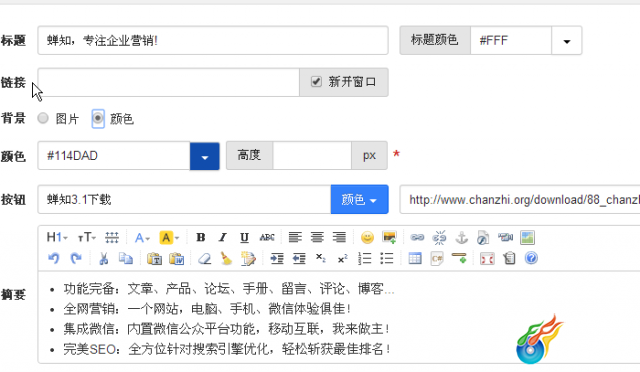The image size is (640, 372).
Task: Click the line height icon
Action: click(112, 237)
